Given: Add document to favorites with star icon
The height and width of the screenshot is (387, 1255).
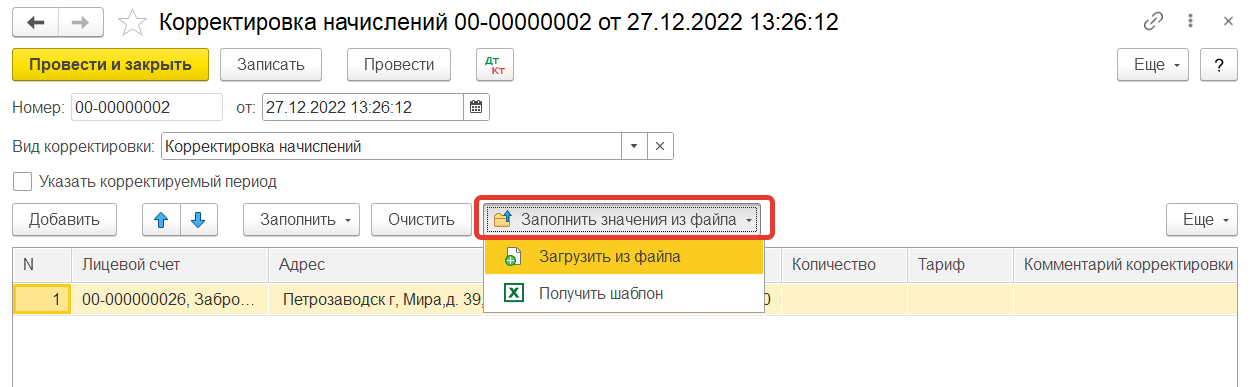Looking at the screenshot, I should coord(132,21).
